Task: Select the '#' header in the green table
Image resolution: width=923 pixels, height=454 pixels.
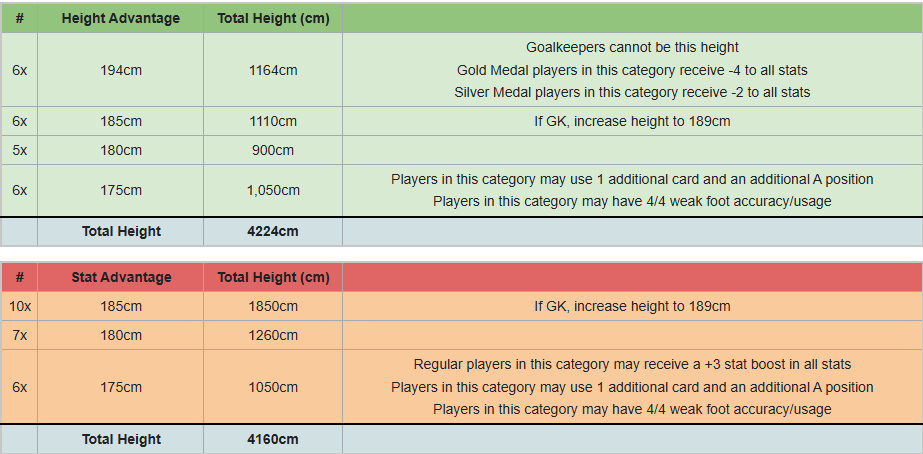Action: click(19, 18)
